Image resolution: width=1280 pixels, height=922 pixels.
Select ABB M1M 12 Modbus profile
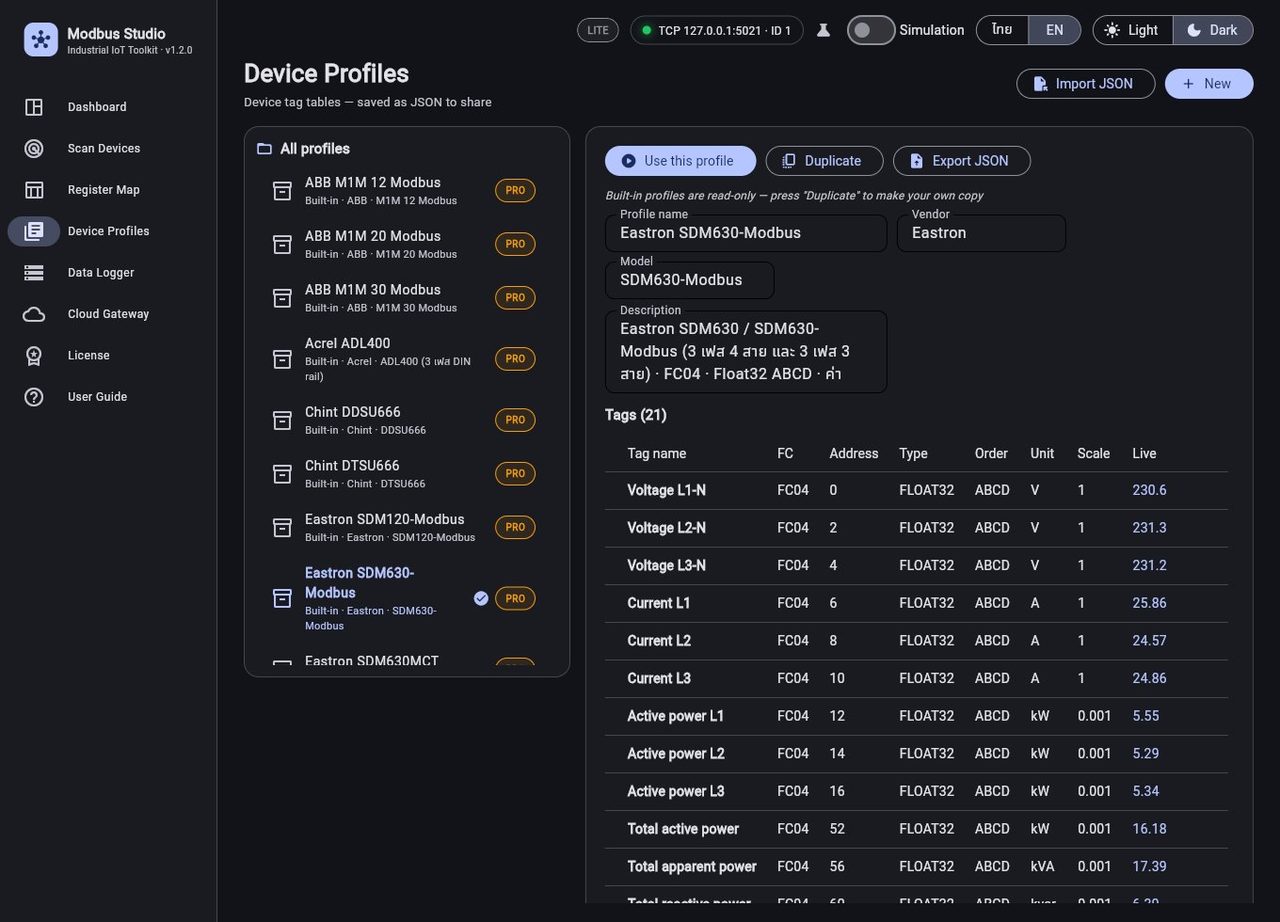click(406, 190)
